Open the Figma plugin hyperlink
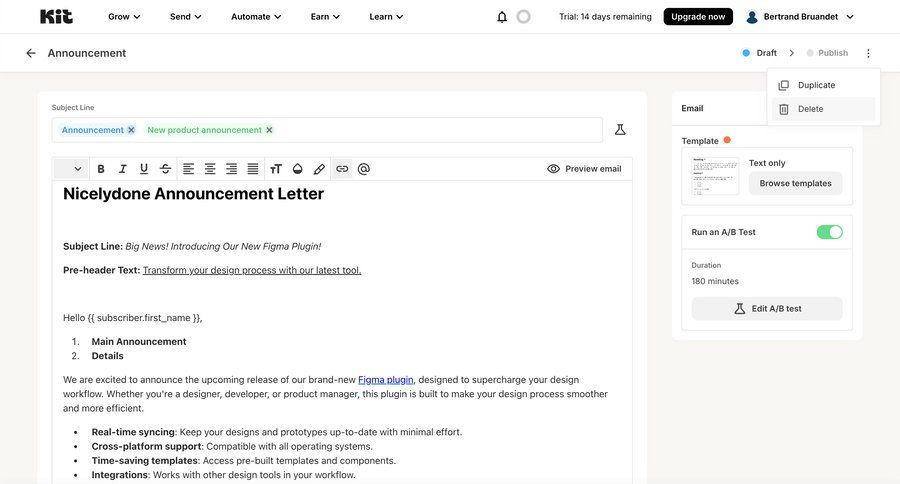The image size is (900, 484). point(386,380)
